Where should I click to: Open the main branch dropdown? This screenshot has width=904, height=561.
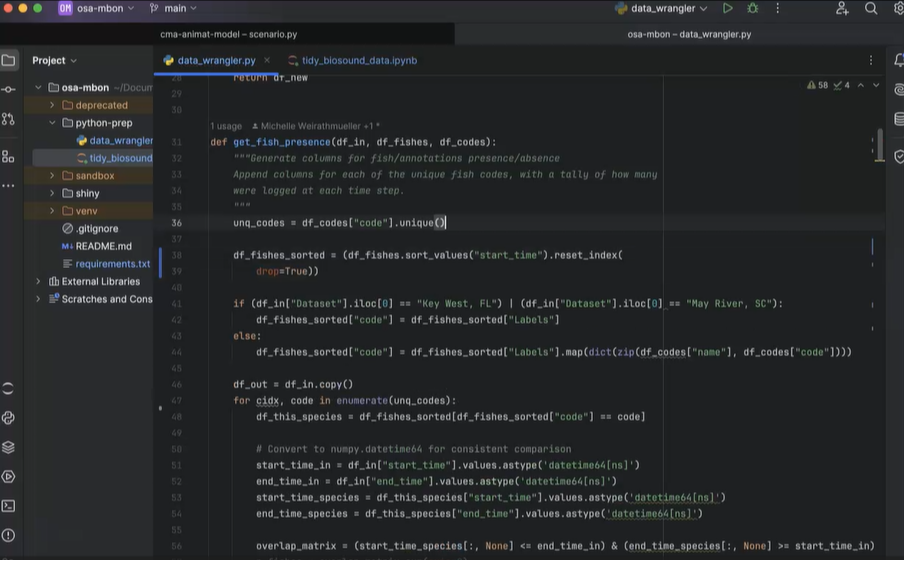pyautogui.click(x=174, y=8)
